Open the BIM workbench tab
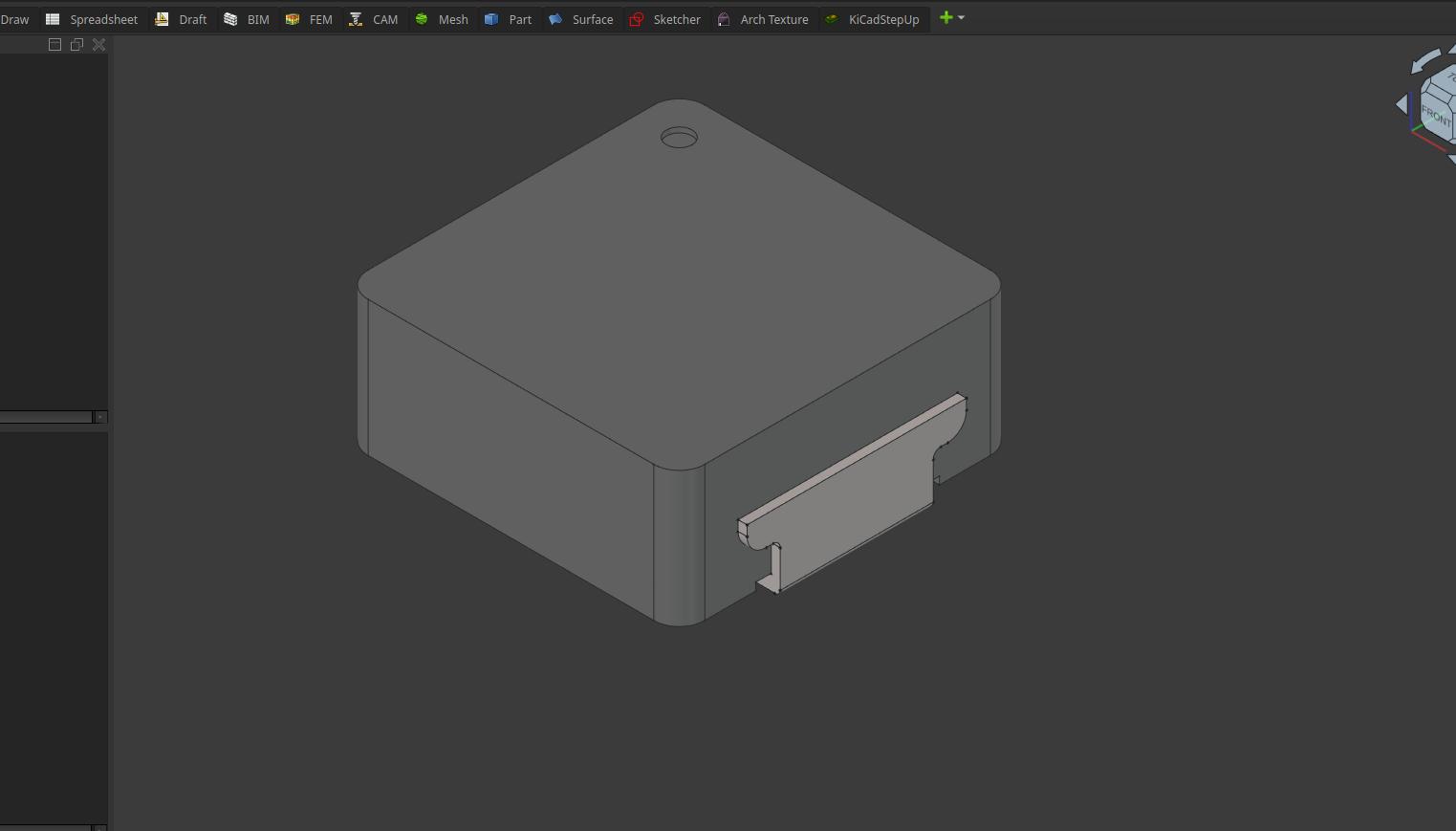Screen dimensions: 1456x831 click(247, 19)
